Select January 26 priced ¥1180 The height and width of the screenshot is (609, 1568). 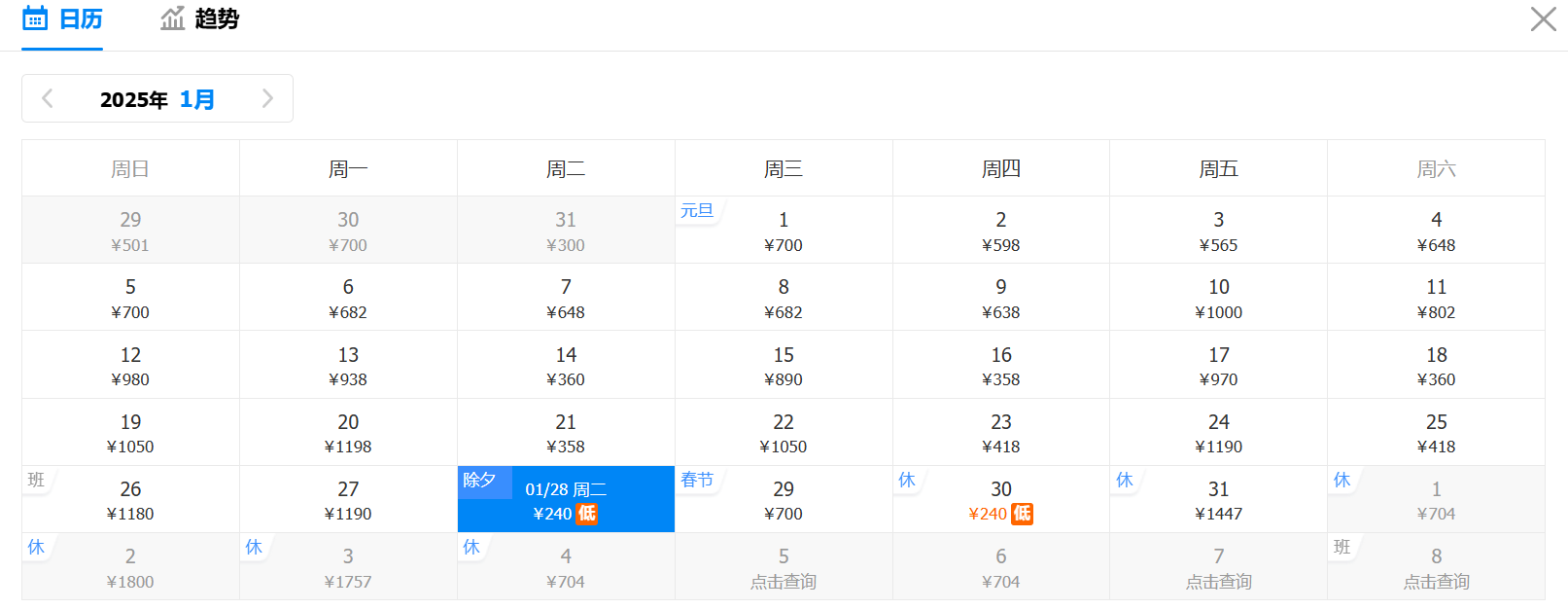click(x=130, y=499)
